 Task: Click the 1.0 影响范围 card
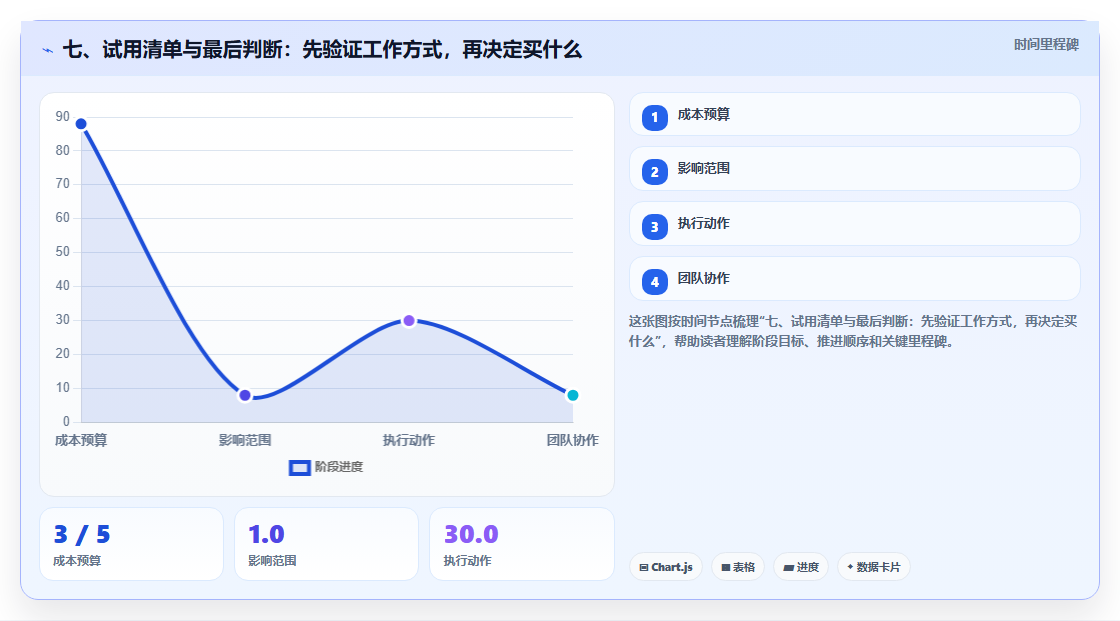pos(326,544)
